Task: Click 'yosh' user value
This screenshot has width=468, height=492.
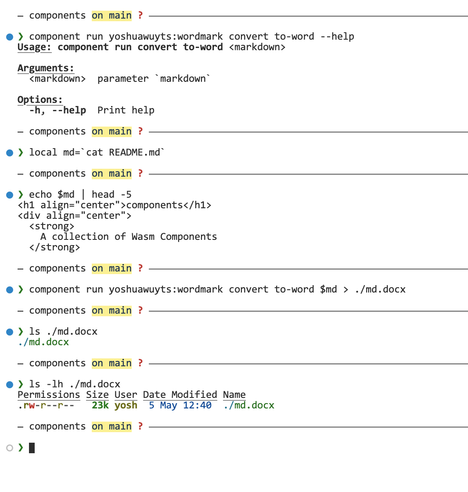Action: point(126,405)
